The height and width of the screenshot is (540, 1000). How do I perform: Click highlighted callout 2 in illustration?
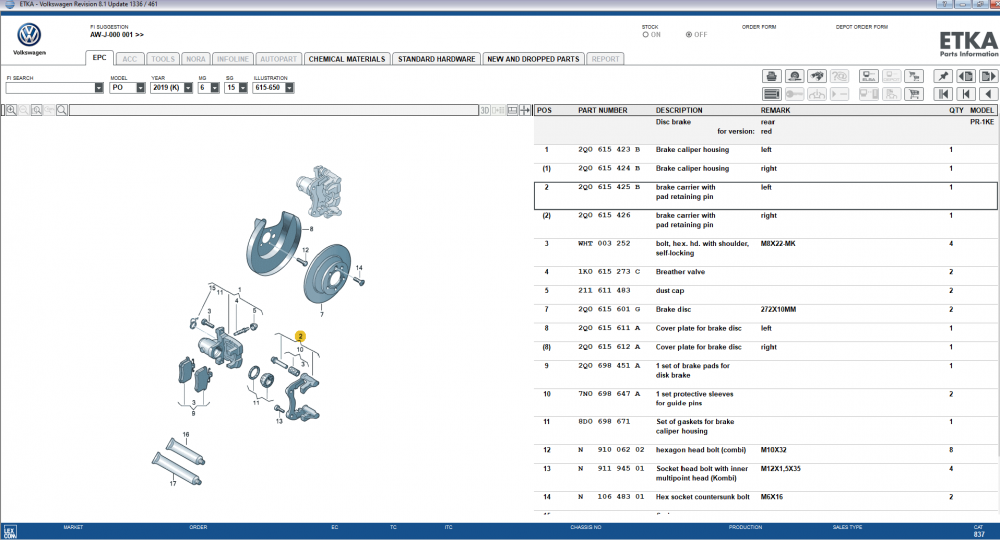(300, 336)
